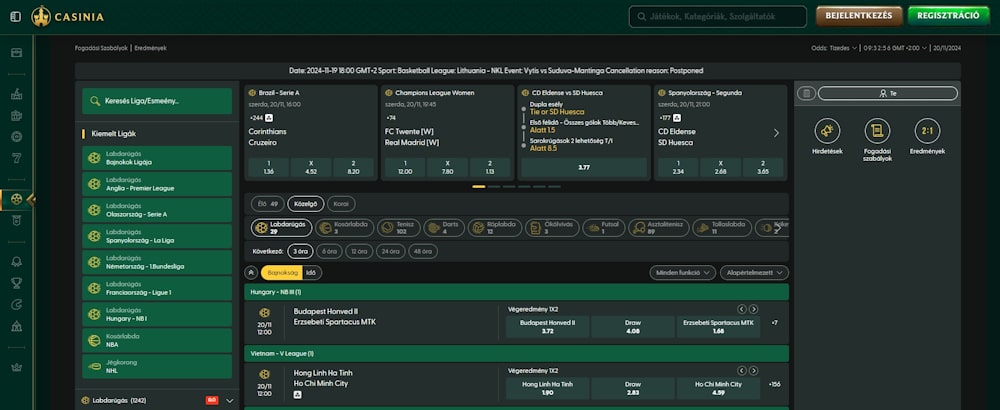Image resolution: width=1000 pixels, height=410 pixels.
Task: Select the Labdarúgás sport filter
Action: point(283,228)
